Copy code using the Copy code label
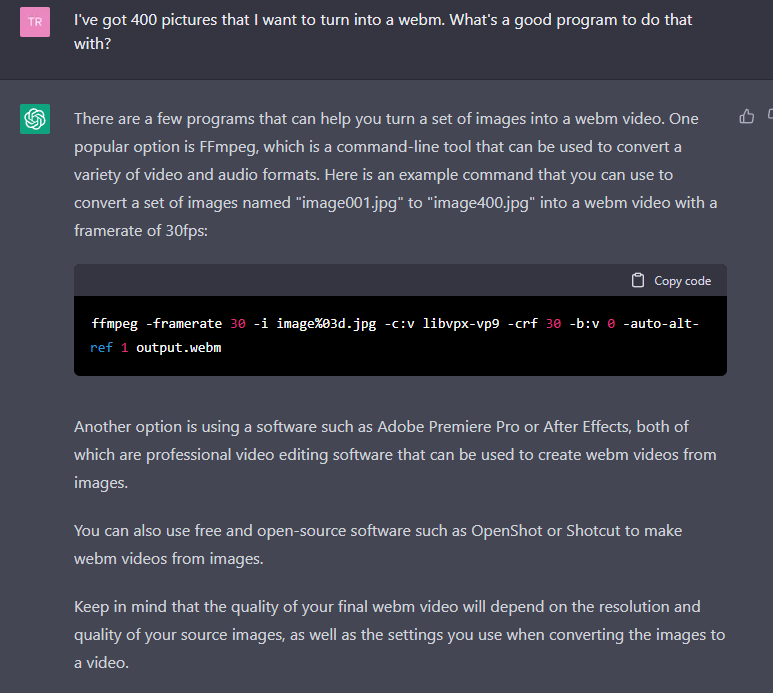Screen dimensions: 773x693 pos(682,281)
